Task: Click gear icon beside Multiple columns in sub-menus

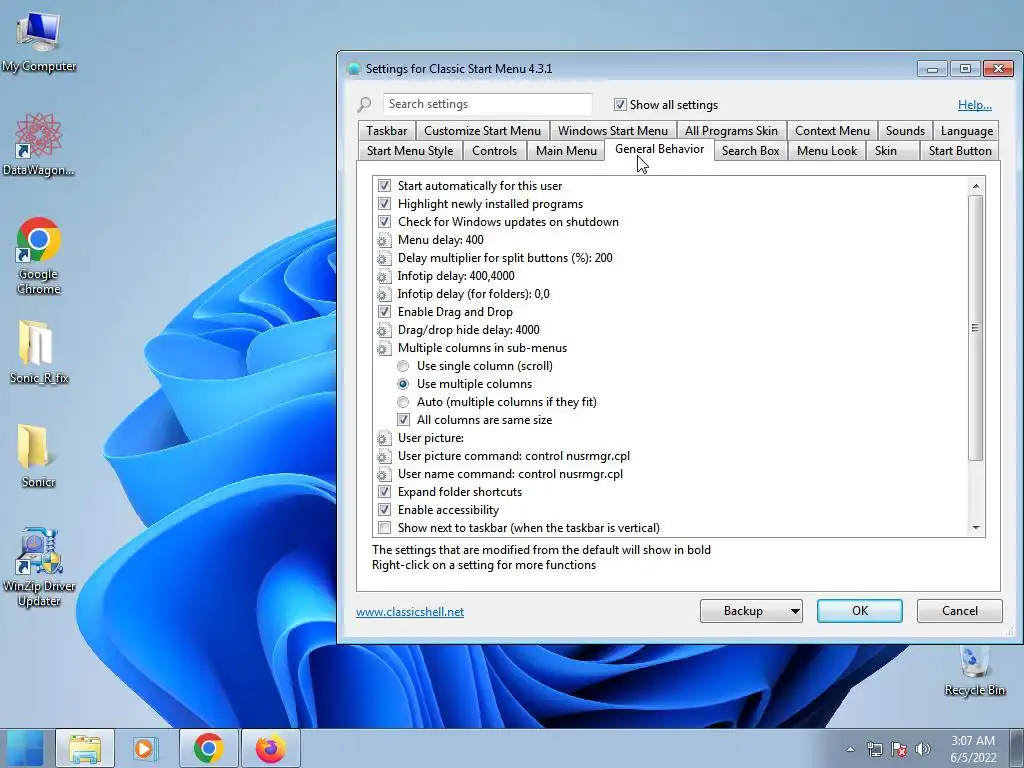Action: tap(384, 348)
